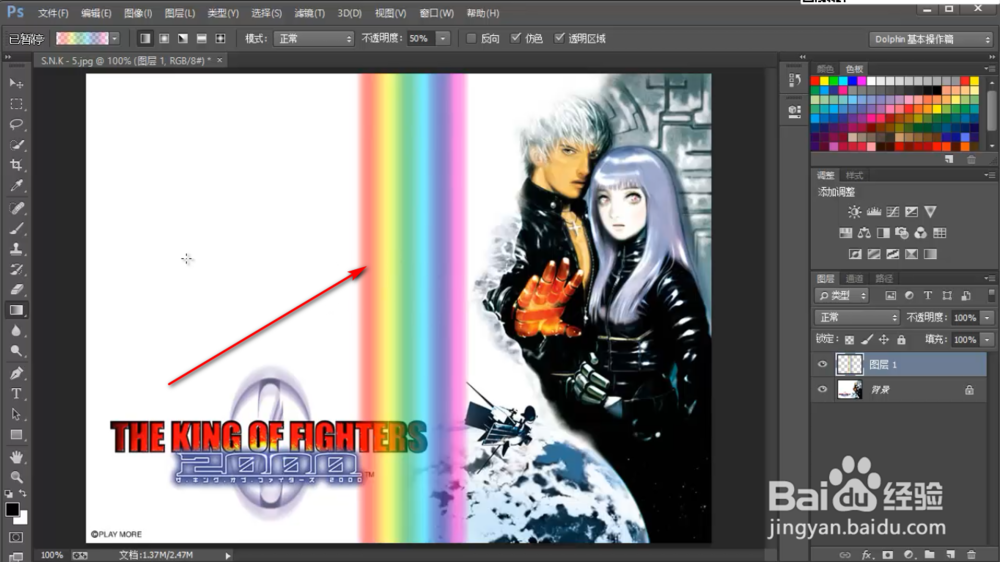Select the Move tool

click(16, 84)
